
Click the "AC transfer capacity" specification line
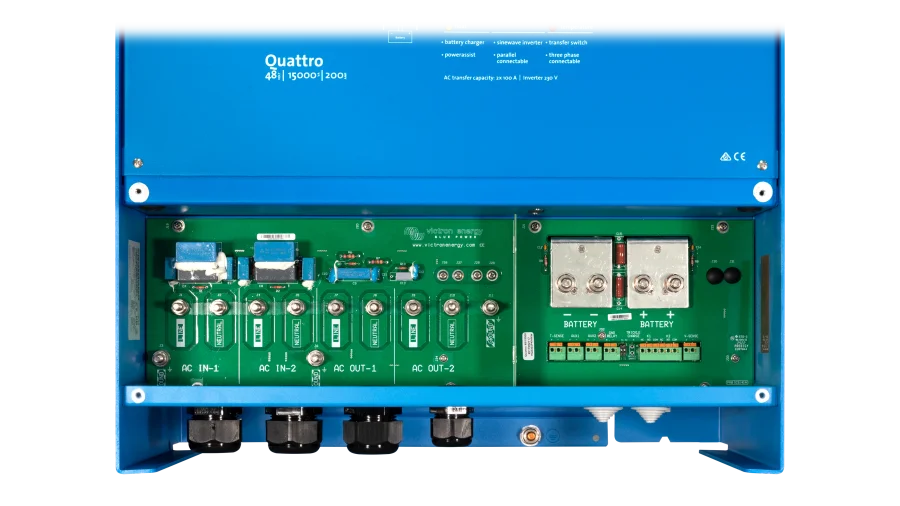(501, 77)
